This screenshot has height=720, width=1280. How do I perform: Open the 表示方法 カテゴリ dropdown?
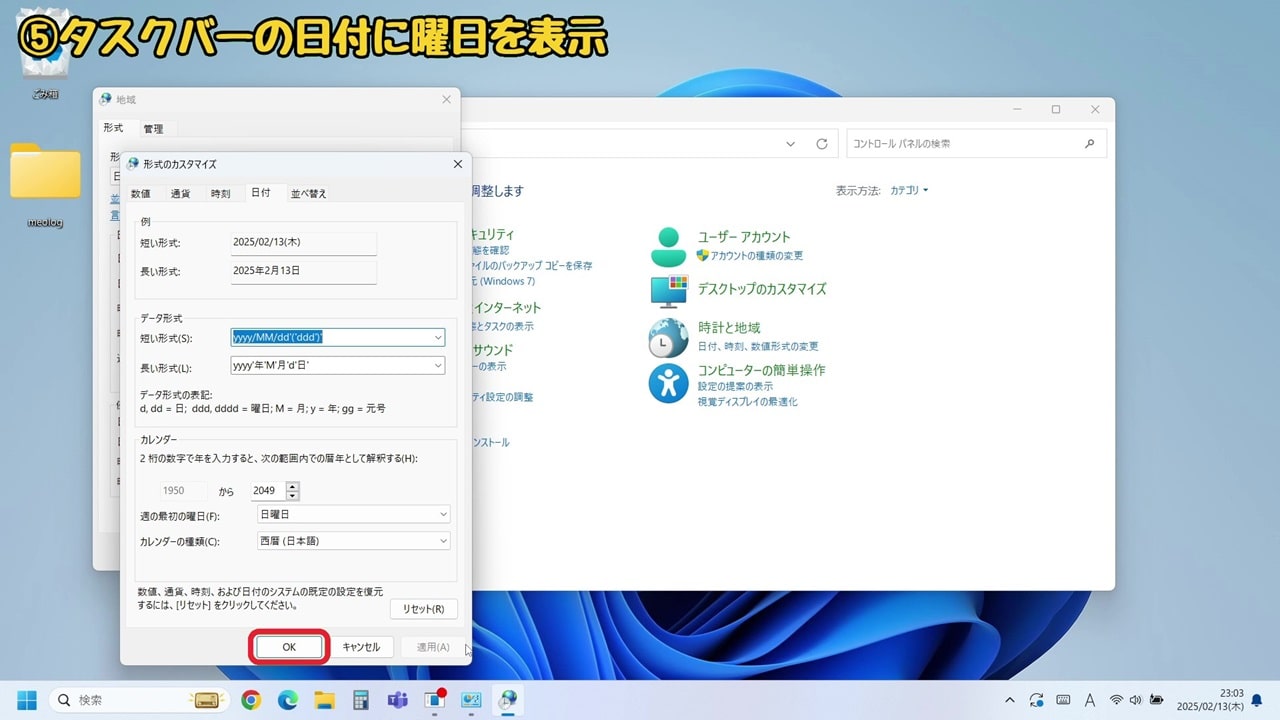909,190
